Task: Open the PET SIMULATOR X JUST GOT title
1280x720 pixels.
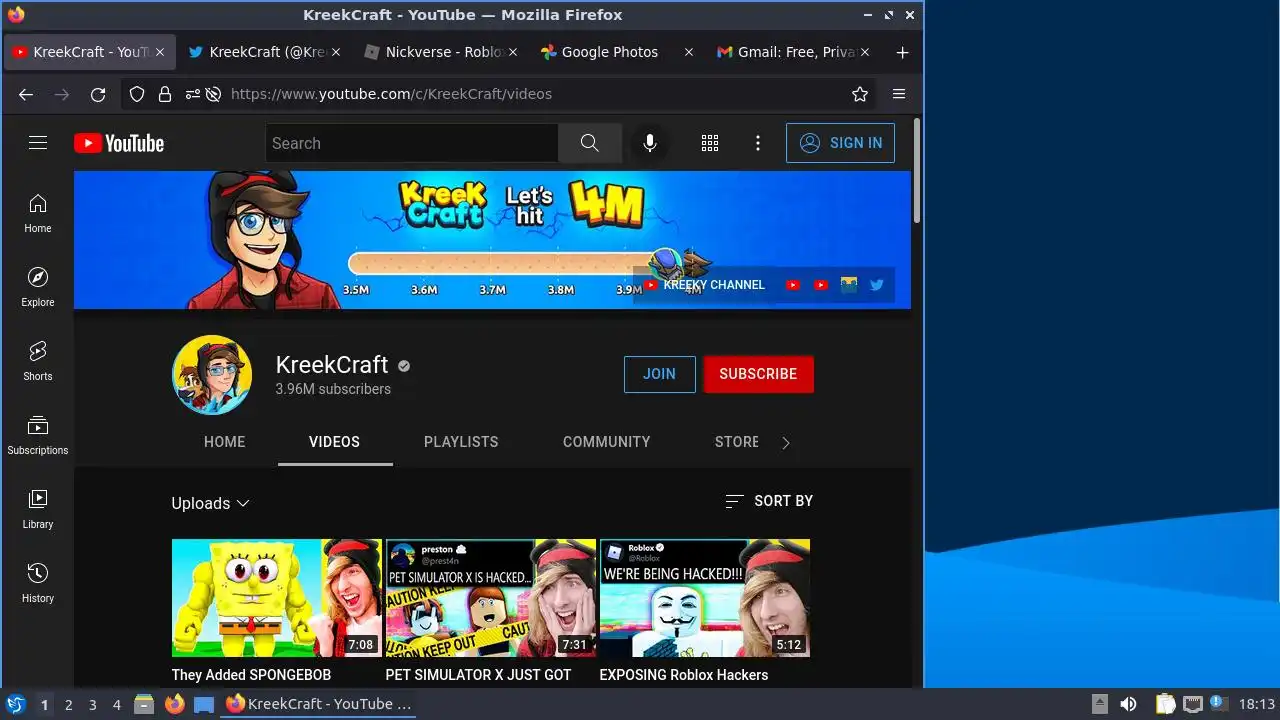Action: [x=478, y=675]
